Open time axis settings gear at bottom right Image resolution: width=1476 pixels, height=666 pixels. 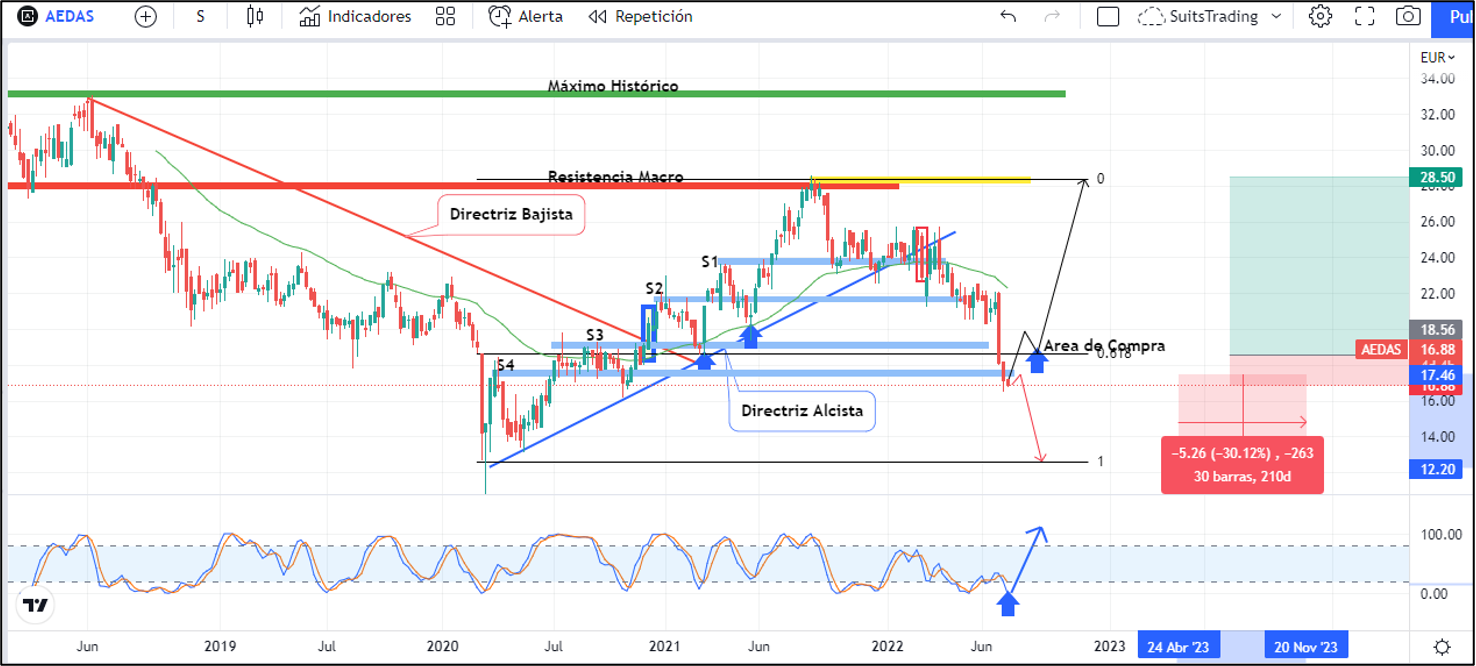click(1441, 646)
